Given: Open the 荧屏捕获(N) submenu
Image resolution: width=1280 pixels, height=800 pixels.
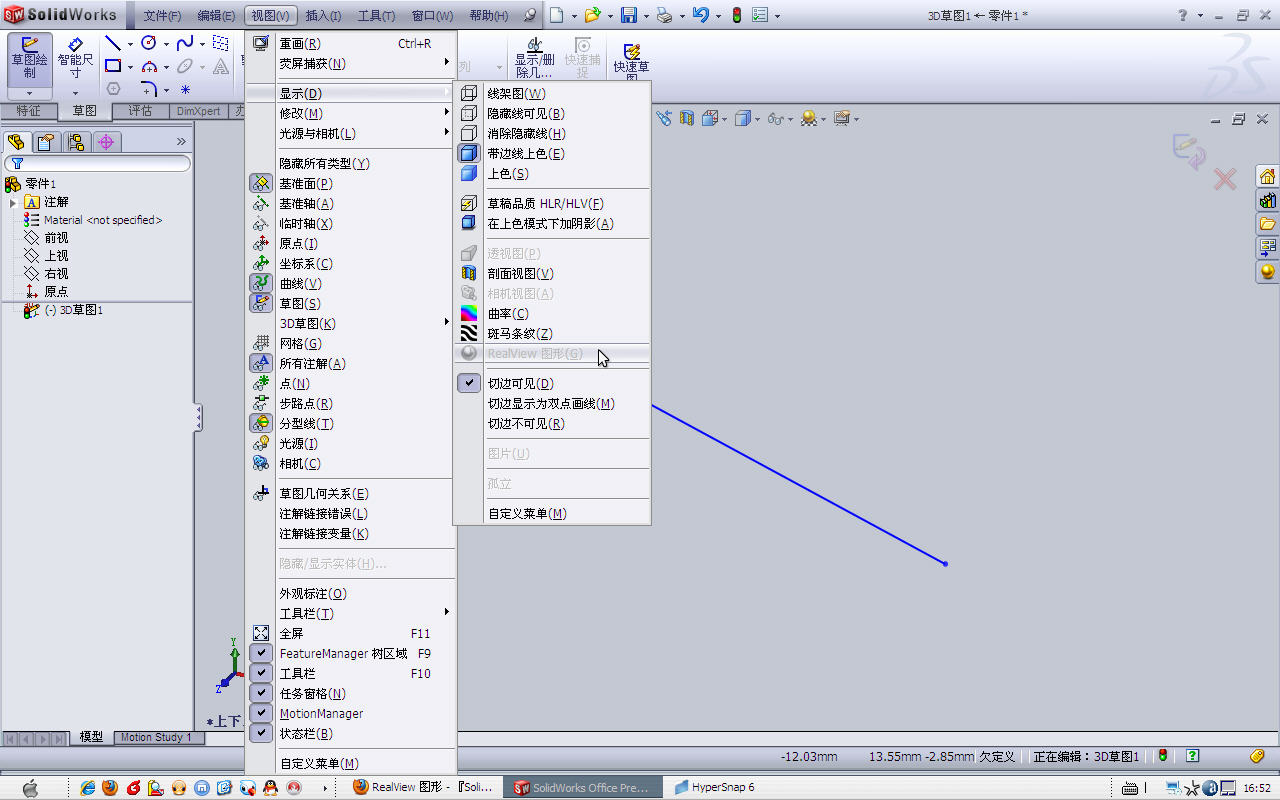Looking at the screenshot, I should click(350, 63).
